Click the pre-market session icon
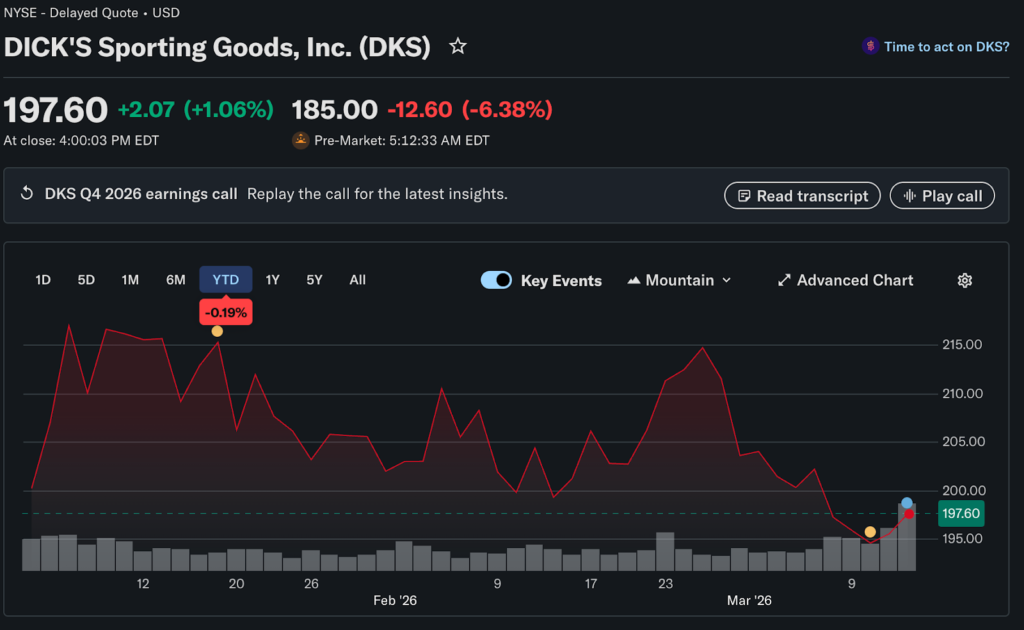This screenshot has width=1024, height=630. pyautogui.click(x=300, y=141)
